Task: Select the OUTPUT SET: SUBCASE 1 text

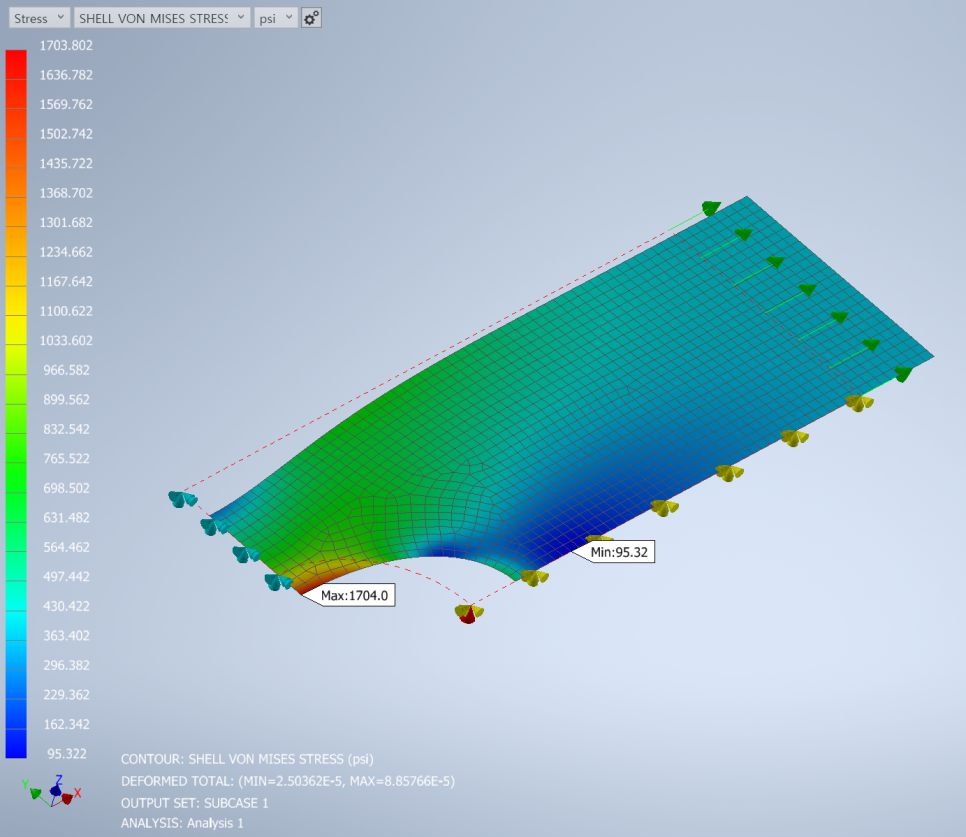Action: tap(194, 802)
